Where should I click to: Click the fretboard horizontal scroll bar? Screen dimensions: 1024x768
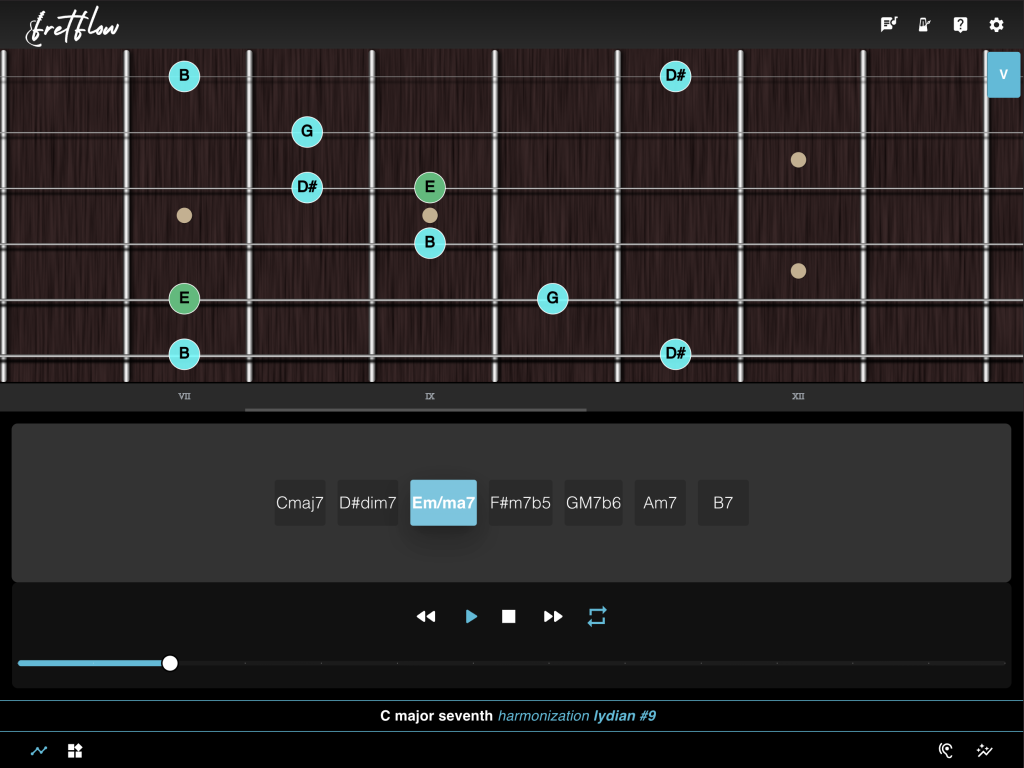(x=415, y=410)
